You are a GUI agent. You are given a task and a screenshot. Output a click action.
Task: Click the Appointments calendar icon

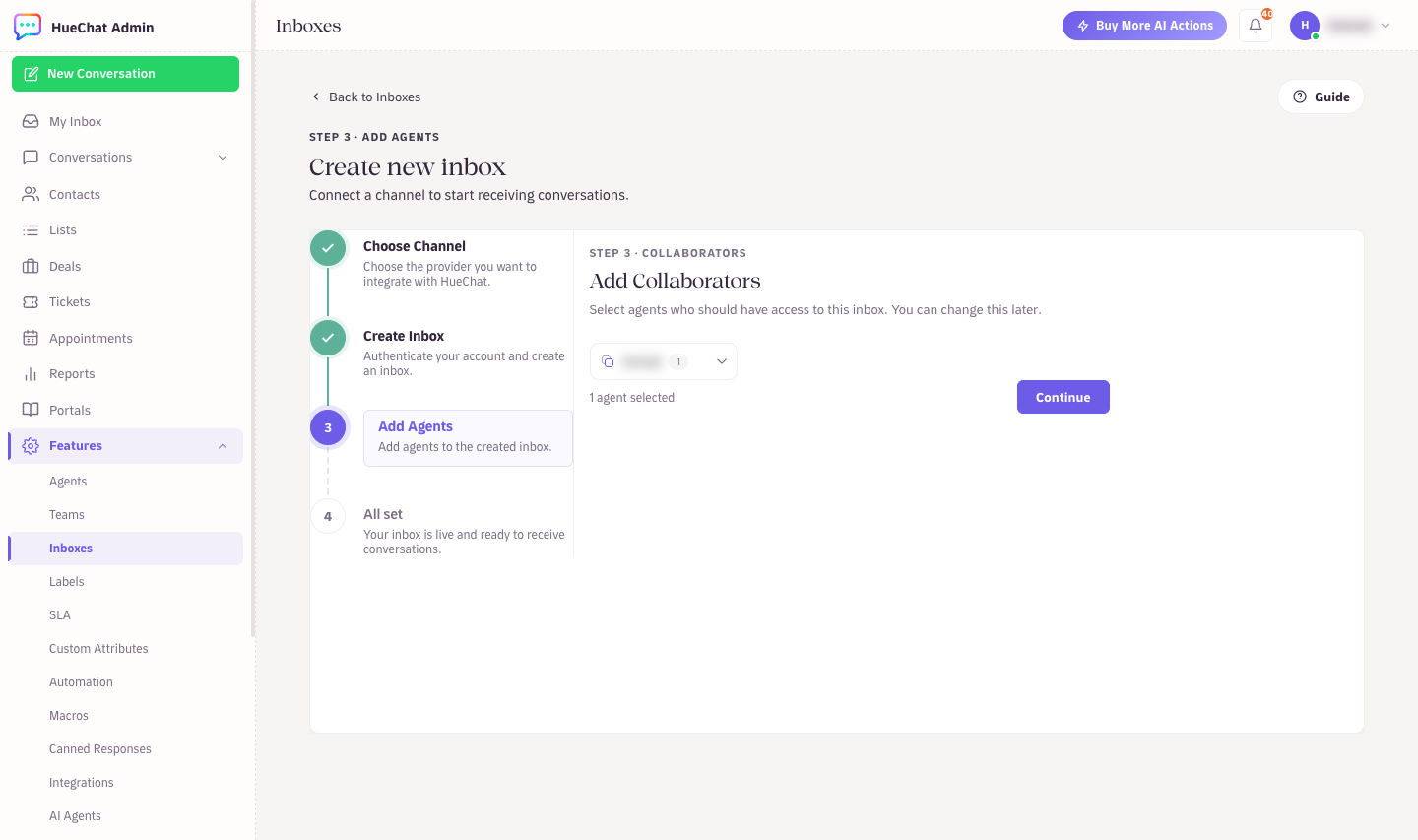pos(31,338)
